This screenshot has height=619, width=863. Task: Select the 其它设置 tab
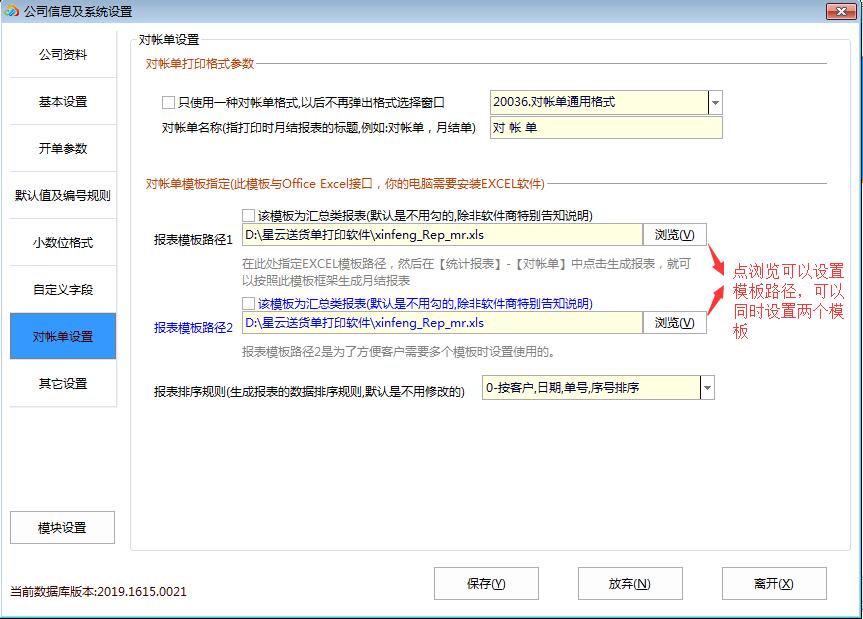63,384
